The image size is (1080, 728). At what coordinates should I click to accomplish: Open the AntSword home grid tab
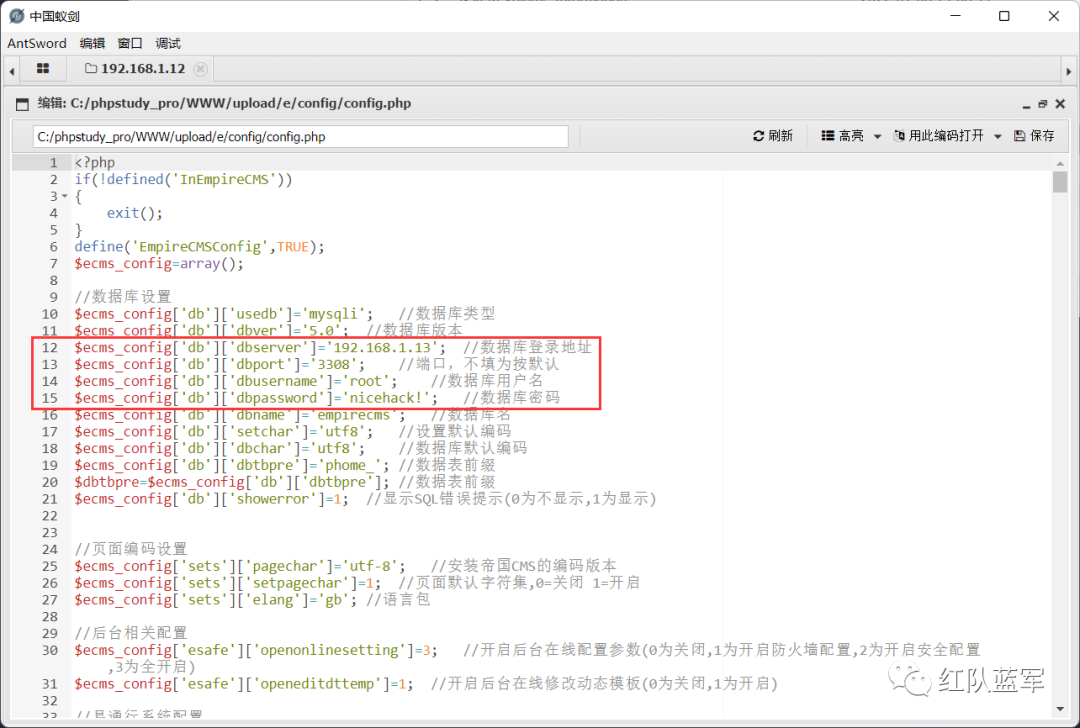click(x=43, y=68)
